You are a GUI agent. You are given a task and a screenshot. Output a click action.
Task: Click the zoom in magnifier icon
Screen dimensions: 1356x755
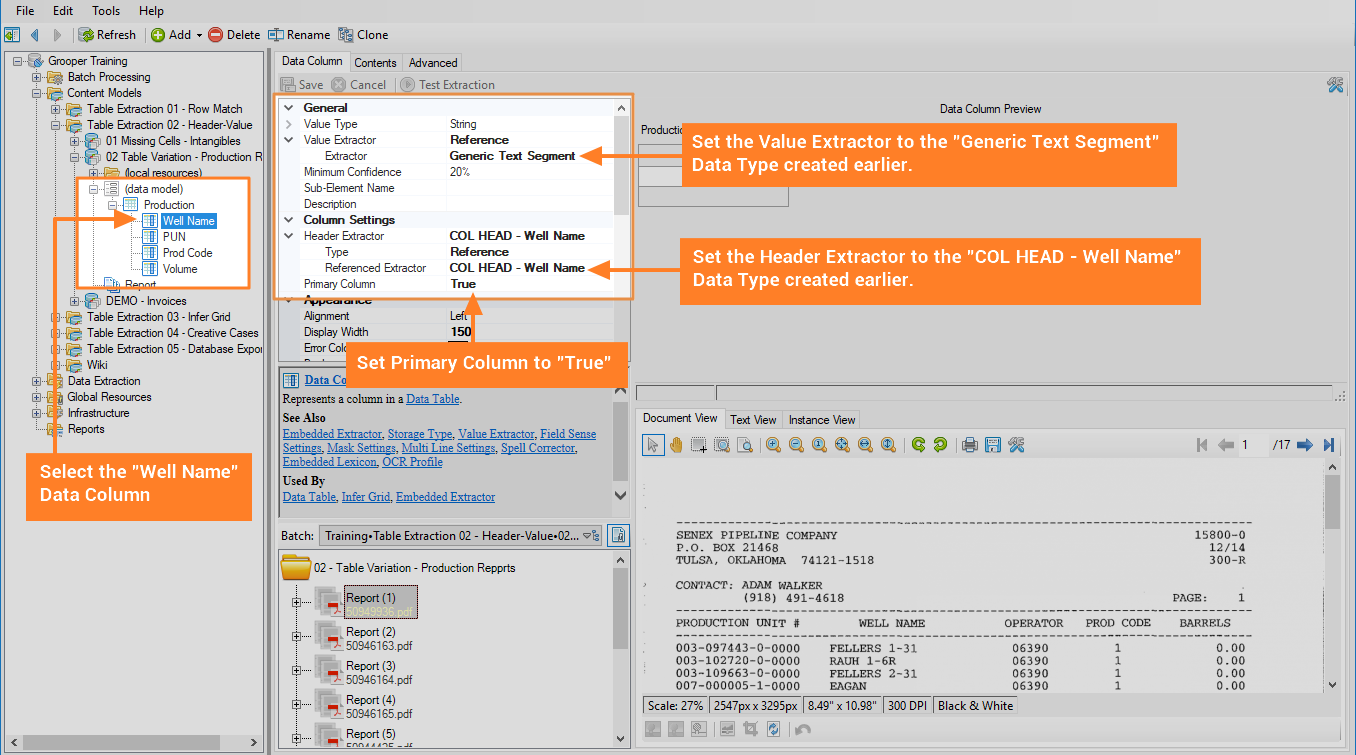pos(773,445)
